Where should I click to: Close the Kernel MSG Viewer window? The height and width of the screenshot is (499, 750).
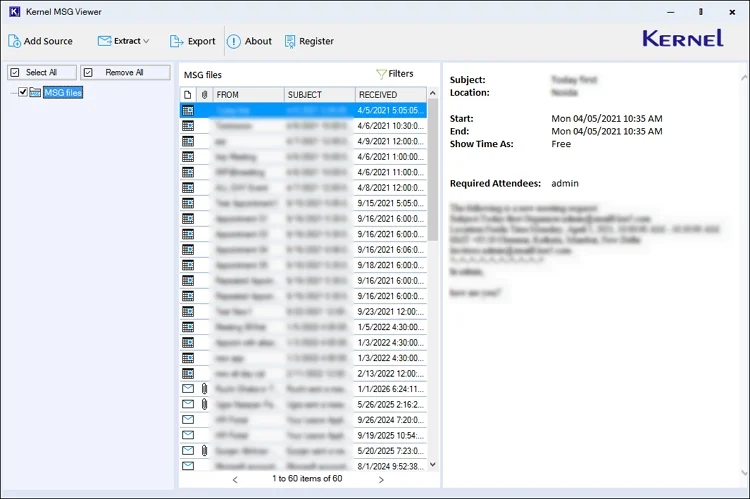click(732, 12)
